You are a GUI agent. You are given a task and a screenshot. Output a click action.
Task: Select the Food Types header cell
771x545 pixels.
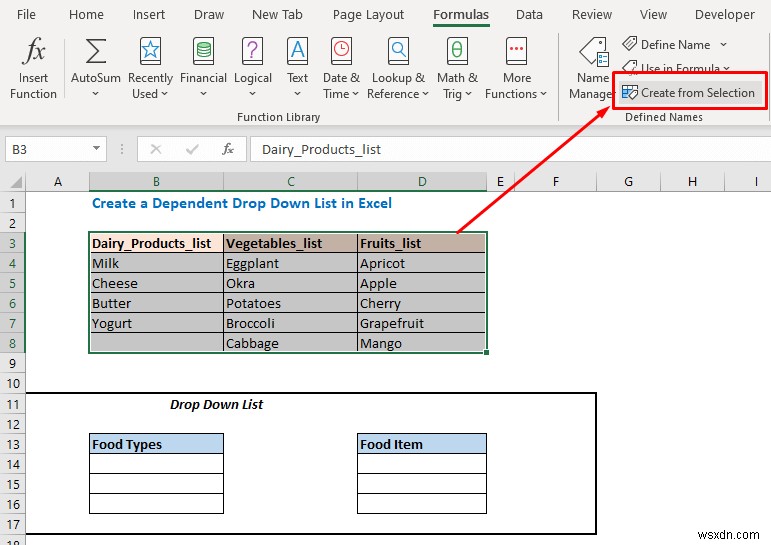coord(156,444)
